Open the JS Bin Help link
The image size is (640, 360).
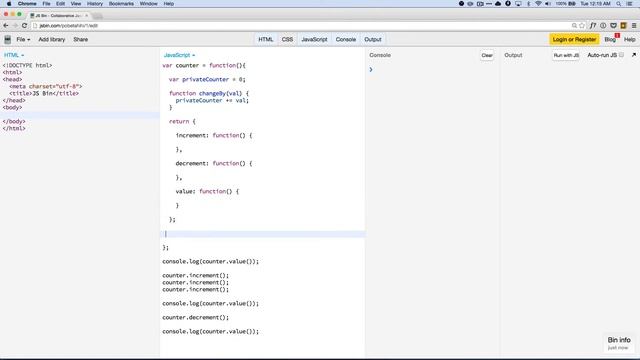click(x=629, y=40)
